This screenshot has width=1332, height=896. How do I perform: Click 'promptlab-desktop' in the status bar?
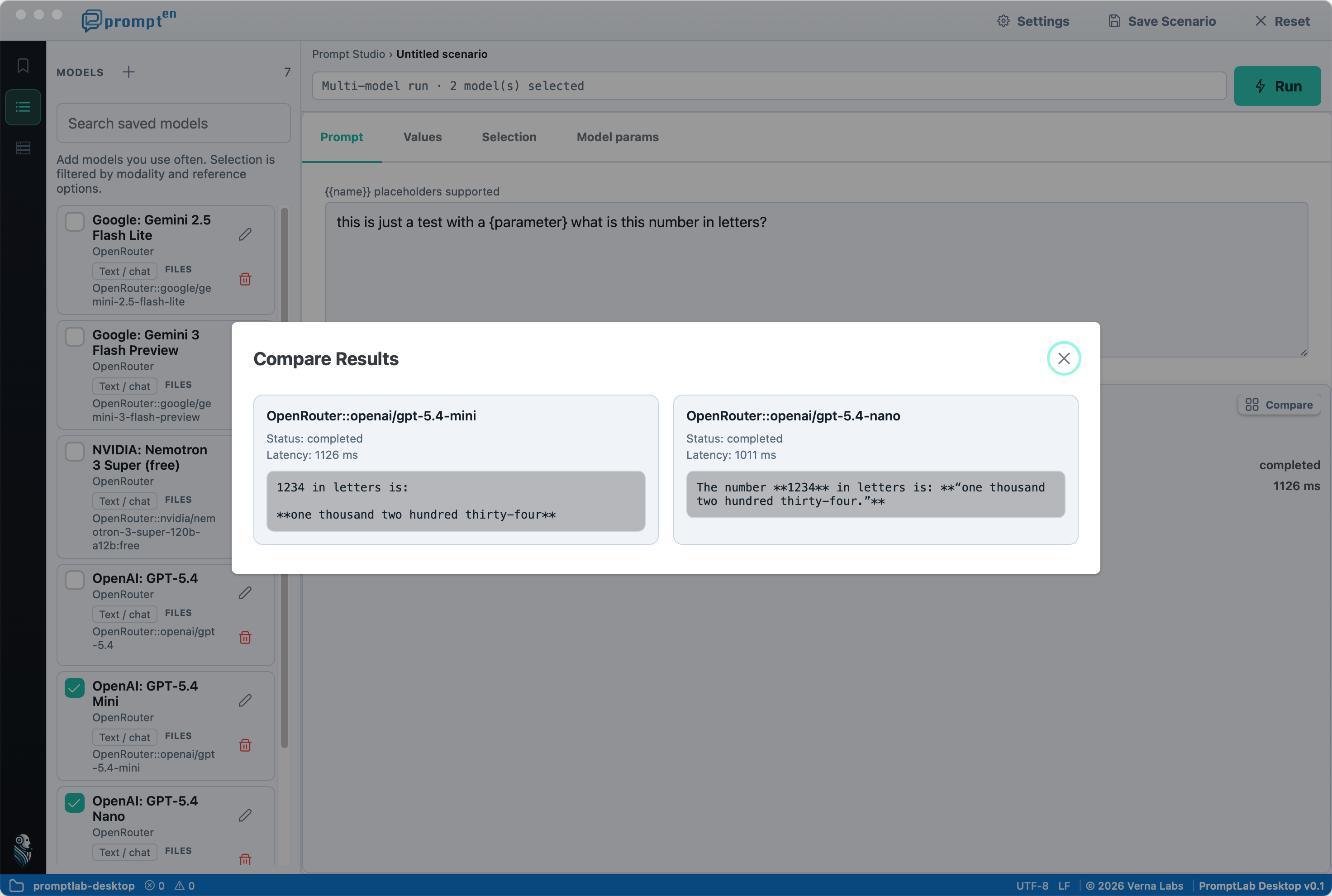[x=84, y=886]
